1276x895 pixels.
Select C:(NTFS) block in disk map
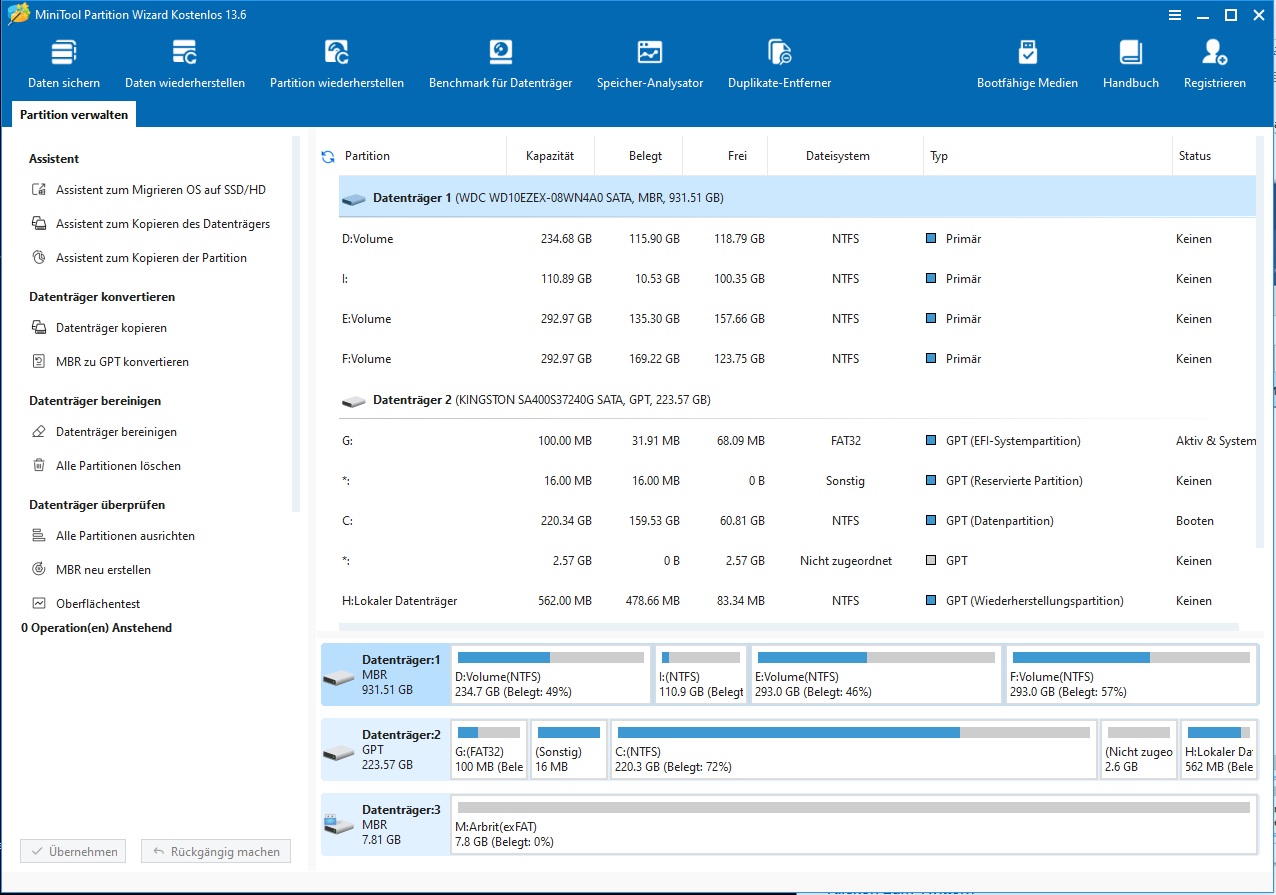(x=854, y=749)
